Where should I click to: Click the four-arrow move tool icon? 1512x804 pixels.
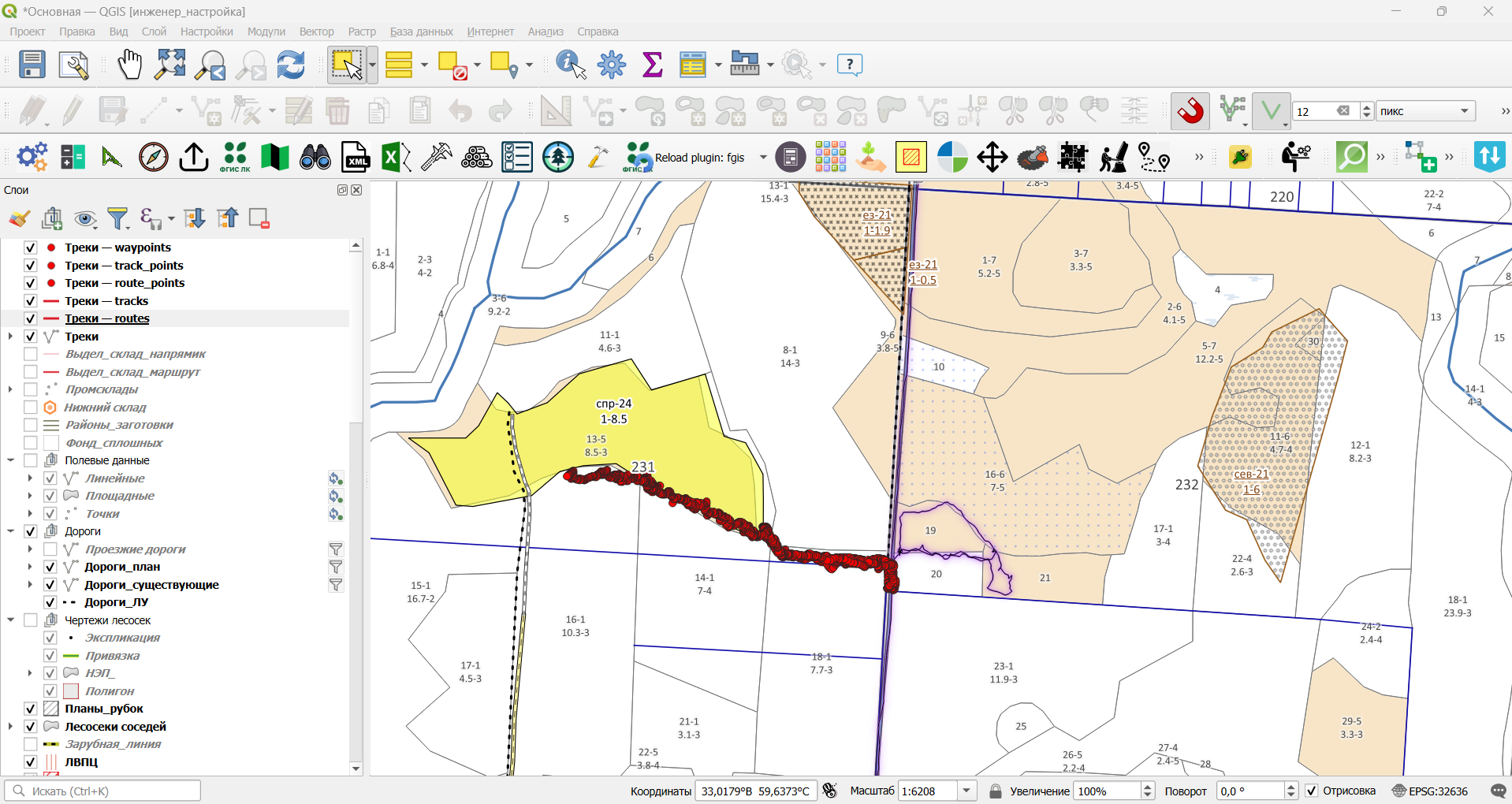[x=992, y=157]
